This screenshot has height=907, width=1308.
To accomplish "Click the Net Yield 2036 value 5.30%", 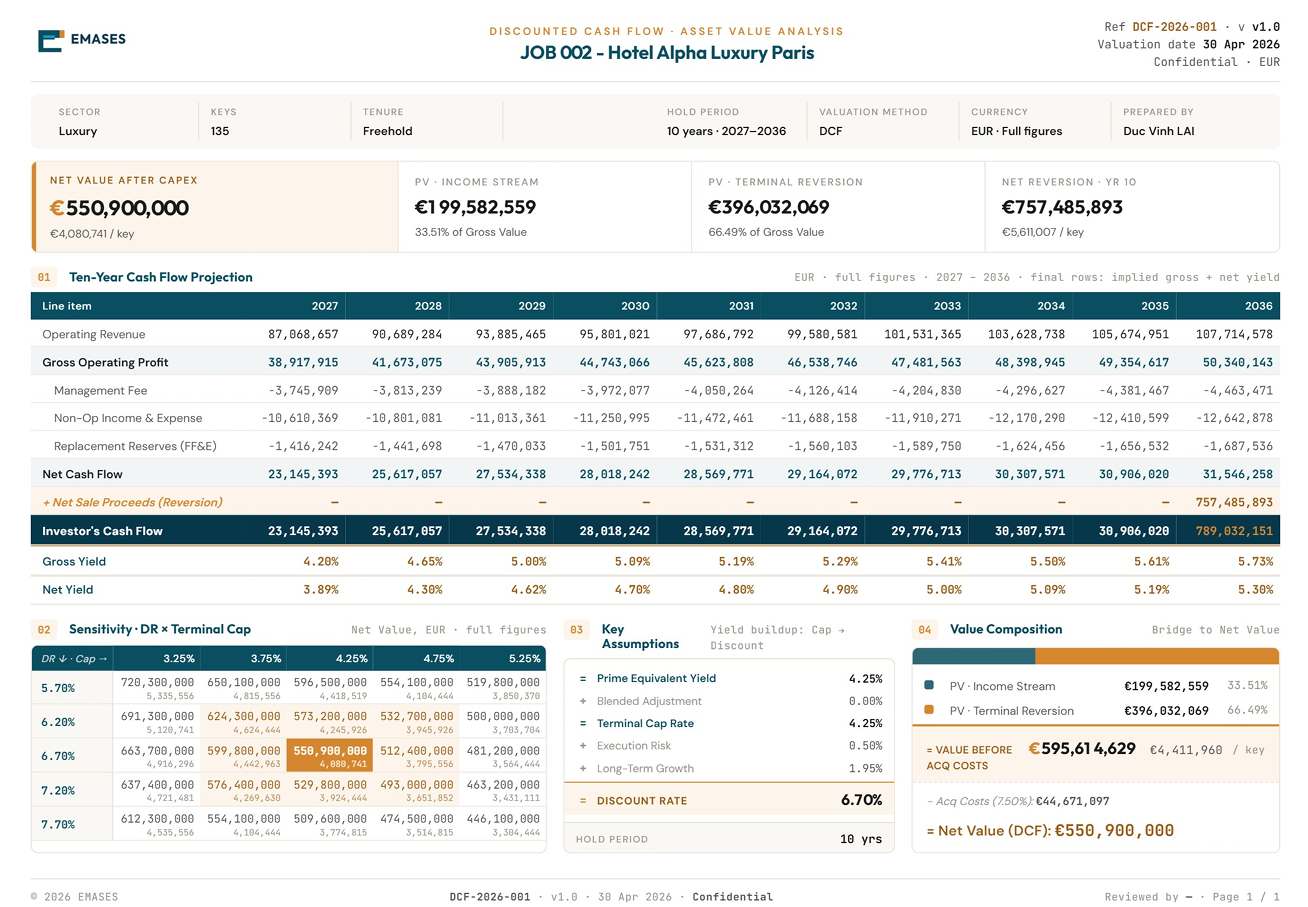I will pos(1255,590).
